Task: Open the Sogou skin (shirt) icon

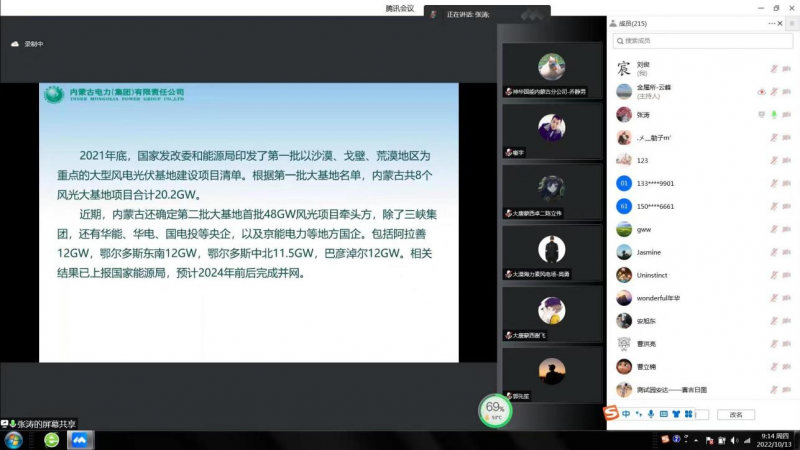Action: [676, 414]
